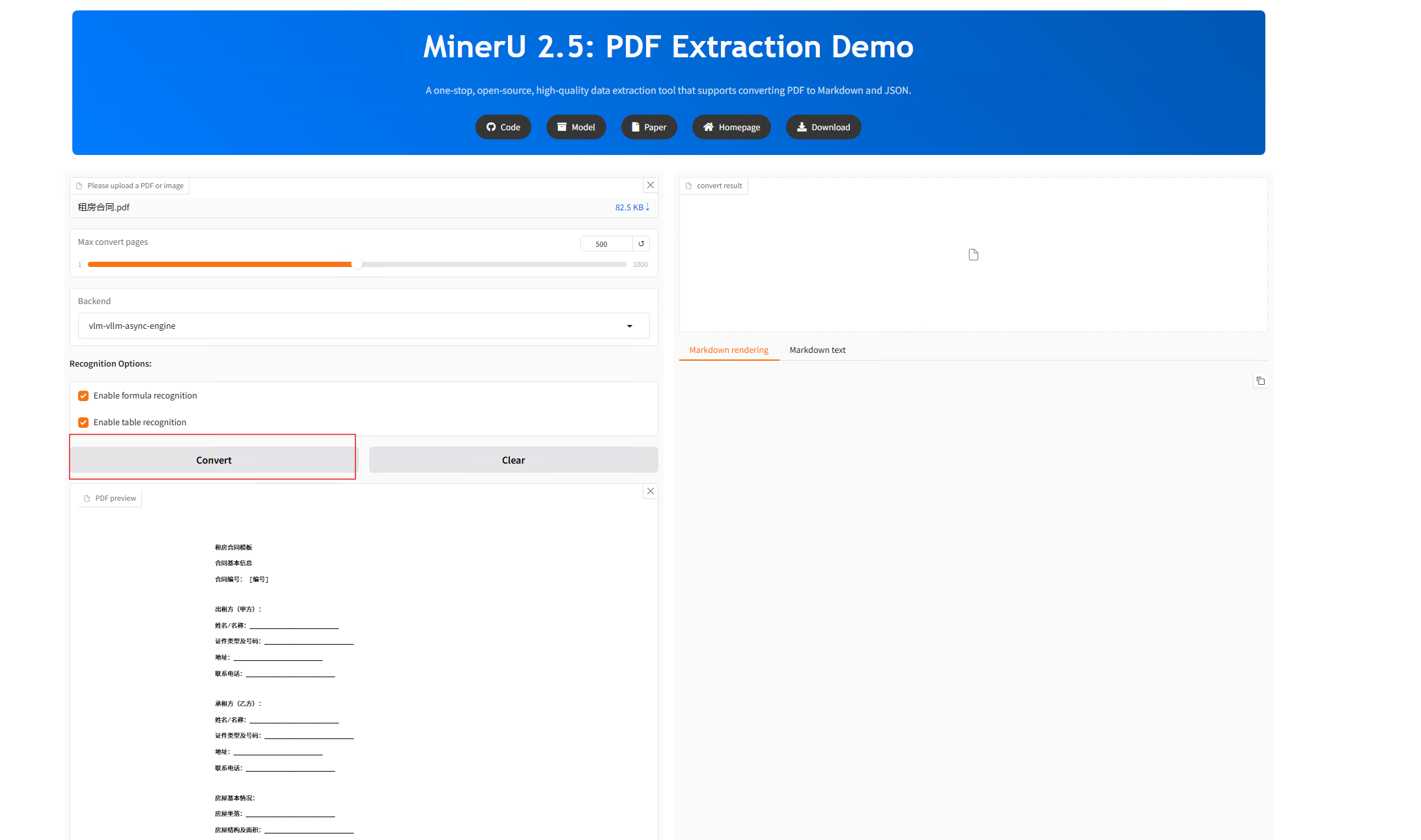
Task: Uncheck Enable table recognition
Action: 83,423
